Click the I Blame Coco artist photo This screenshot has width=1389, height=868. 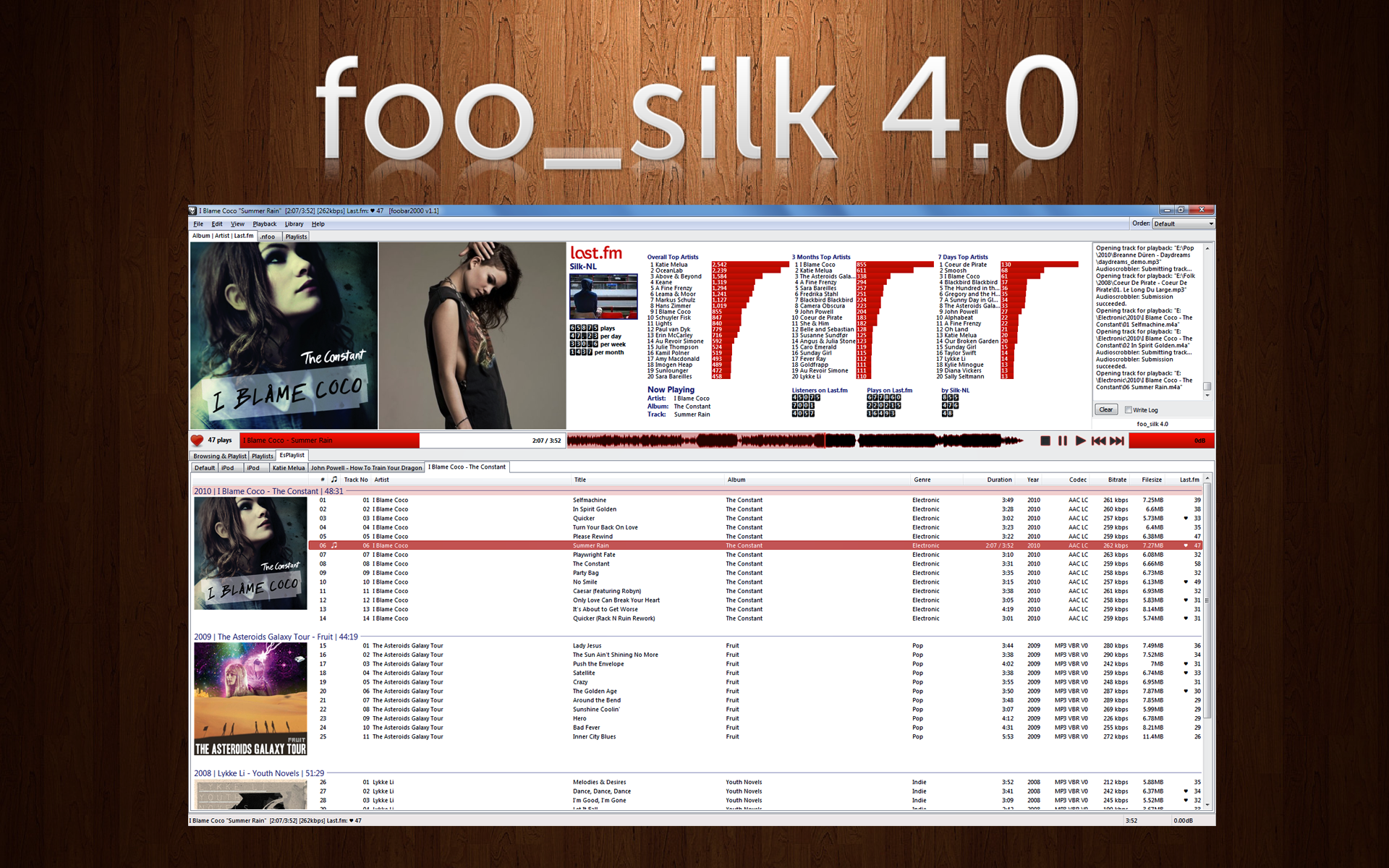472,336
